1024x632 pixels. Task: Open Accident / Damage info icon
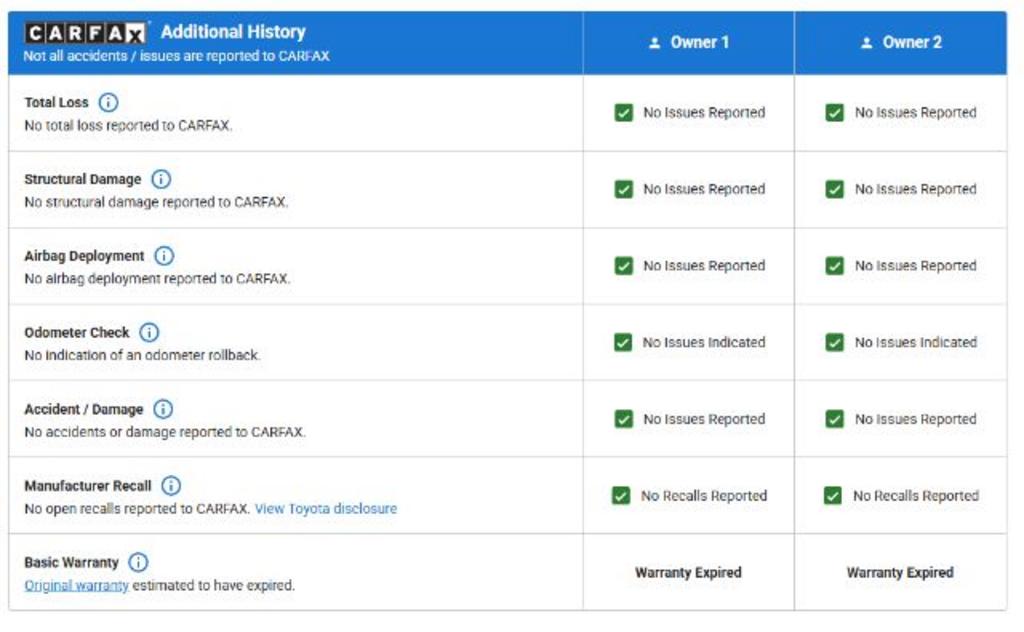pyautogui.click(x=163, y=409)
